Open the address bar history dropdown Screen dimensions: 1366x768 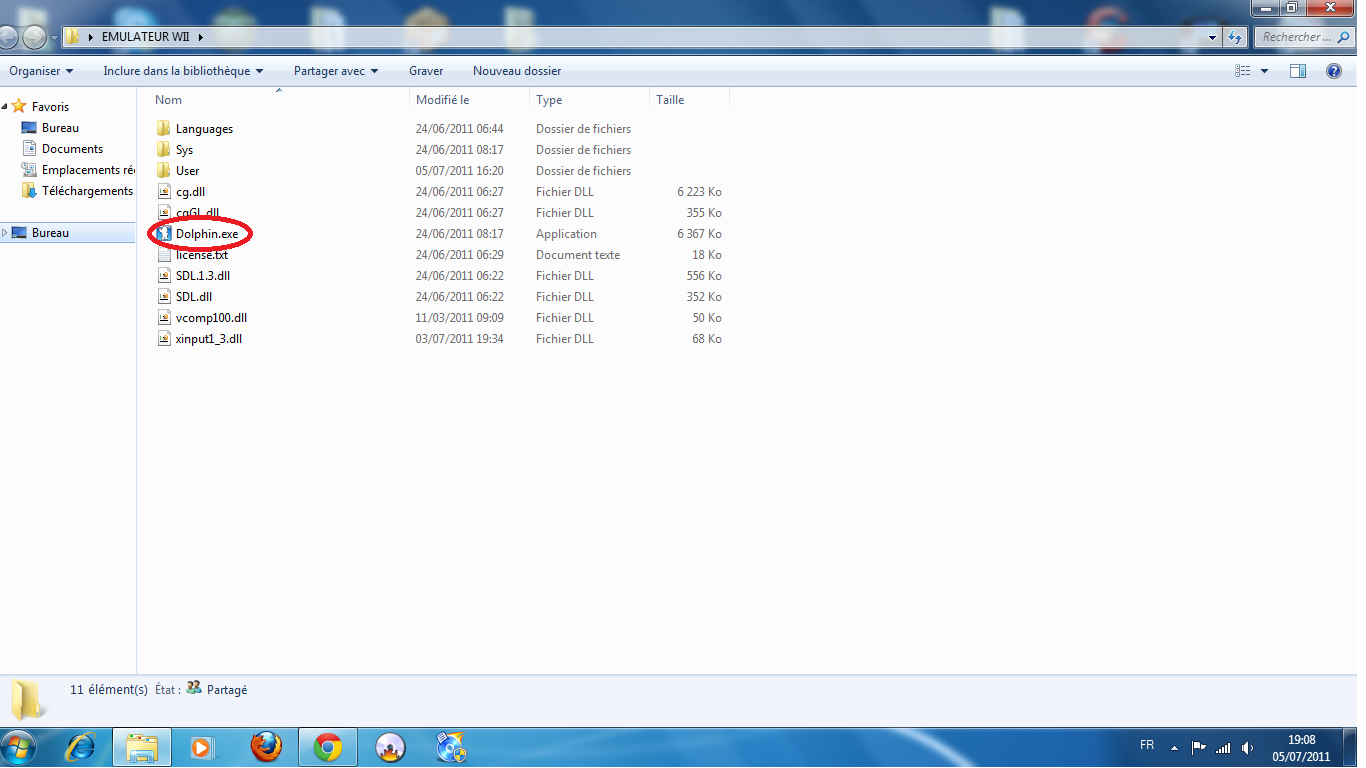[1213, 37]
